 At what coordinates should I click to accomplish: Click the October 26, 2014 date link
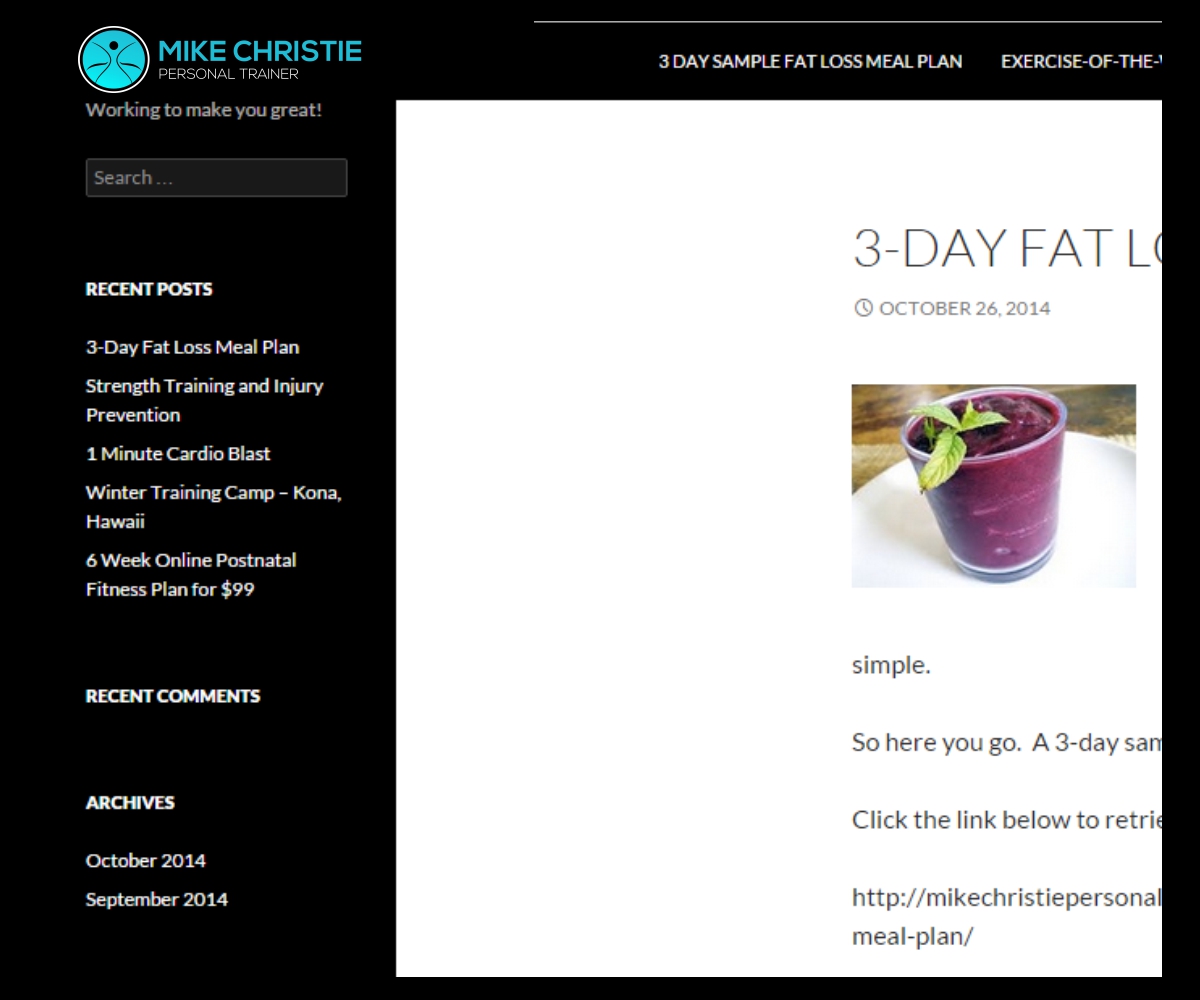tap(964, 308)
